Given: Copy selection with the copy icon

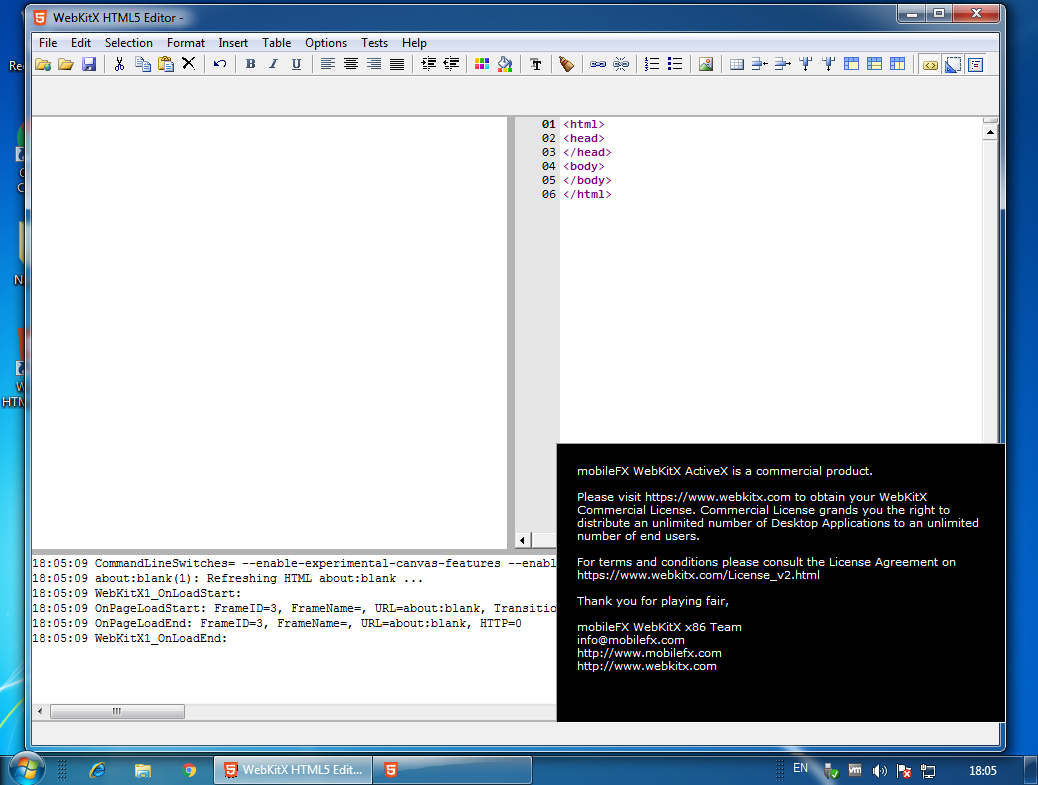Looking at the screenshot, I should 142,64.
